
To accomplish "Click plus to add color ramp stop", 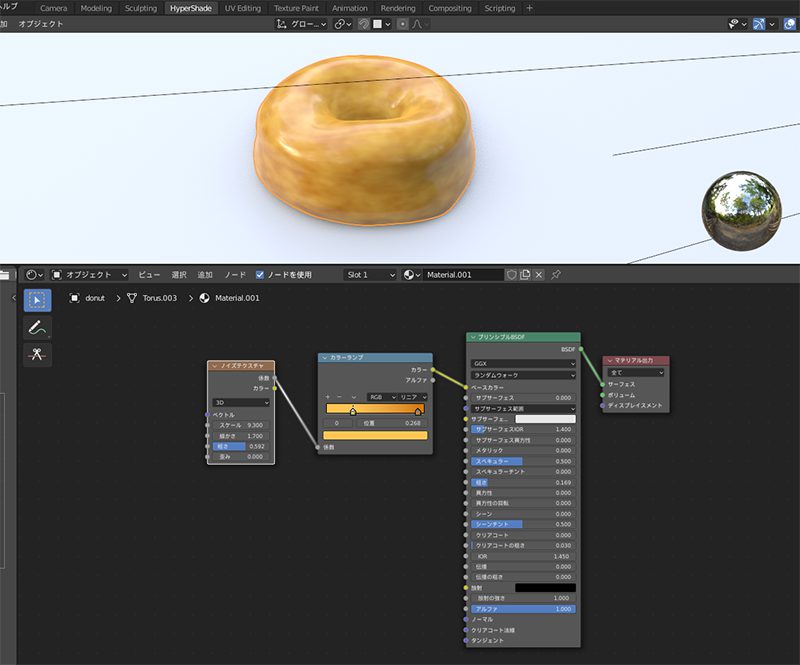I will [328, 397].
